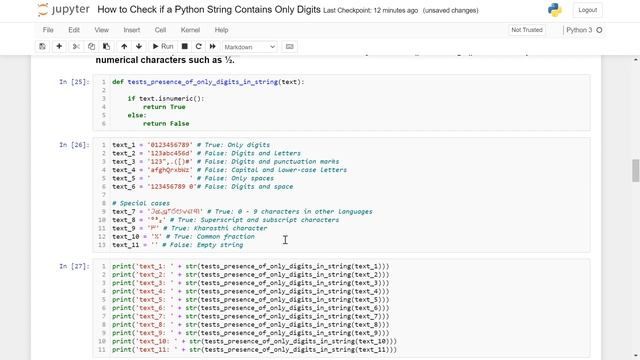The height and width of the screenshot is (360, 640).
Task: Move selected cell up arrow
Action: point(124,47)
